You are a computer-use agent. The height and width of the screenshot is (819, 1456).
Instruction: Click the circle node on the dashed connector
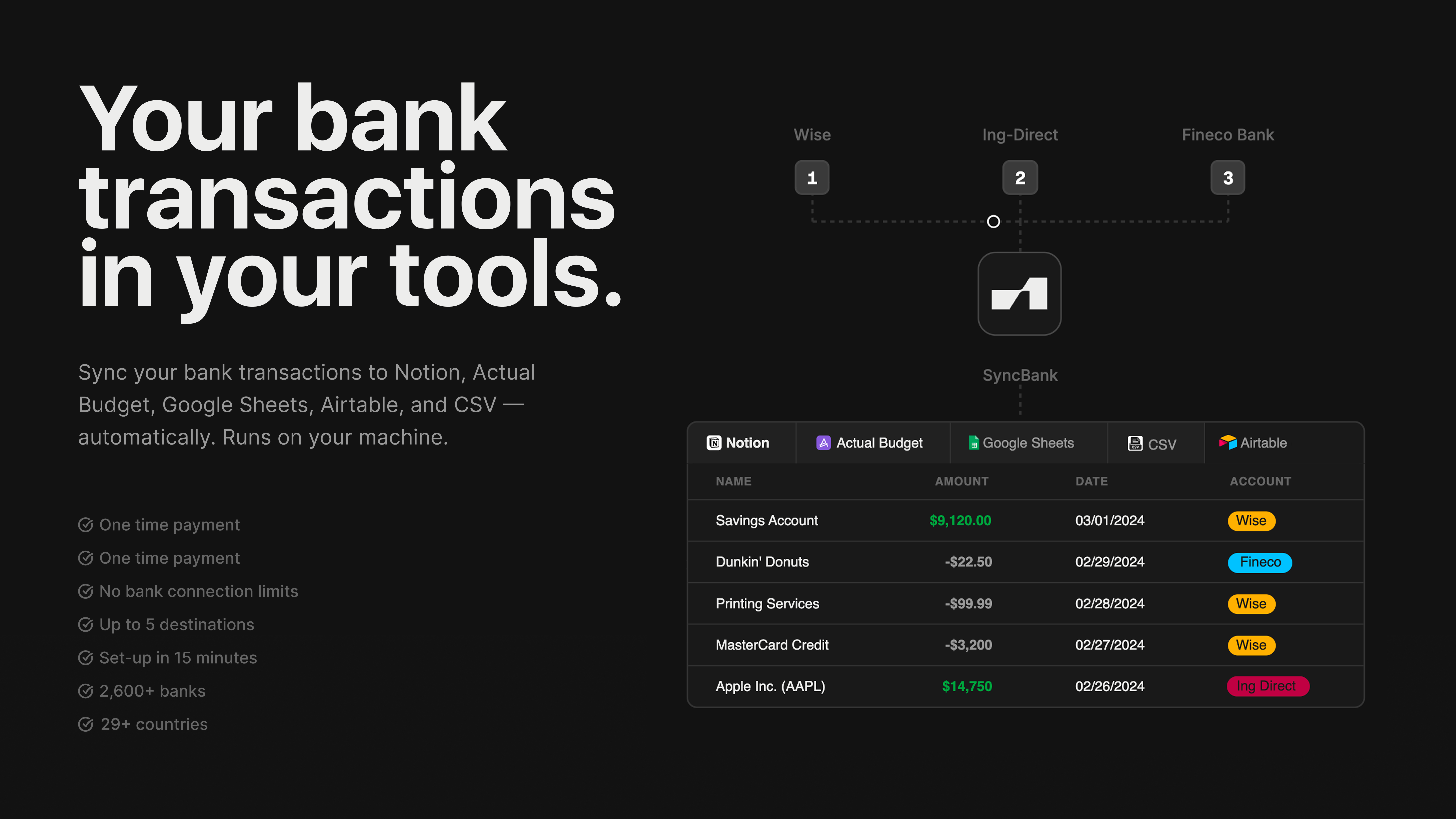click(x=993, y=221)
